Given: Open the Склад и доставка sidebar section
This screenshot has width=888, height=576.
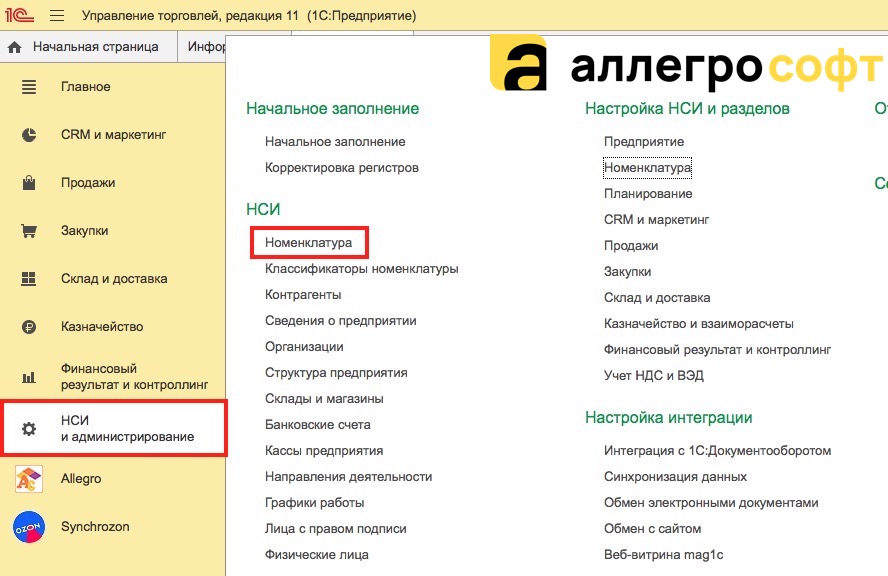Looking at the screenshot, I should (114, 279).
